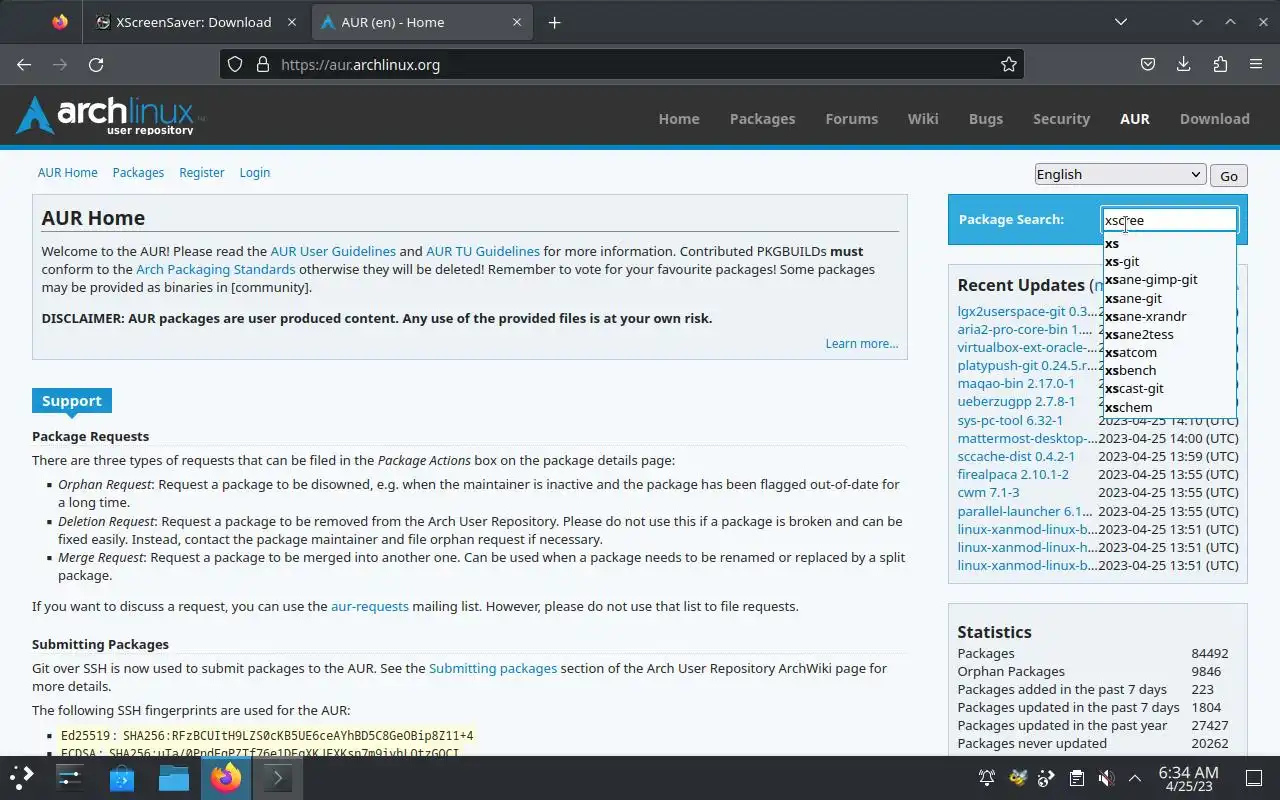The width and height of the screenshot is (1280, 800).
Task: Open the notifications bell in system tray
Action: click(x=987, y=778)
